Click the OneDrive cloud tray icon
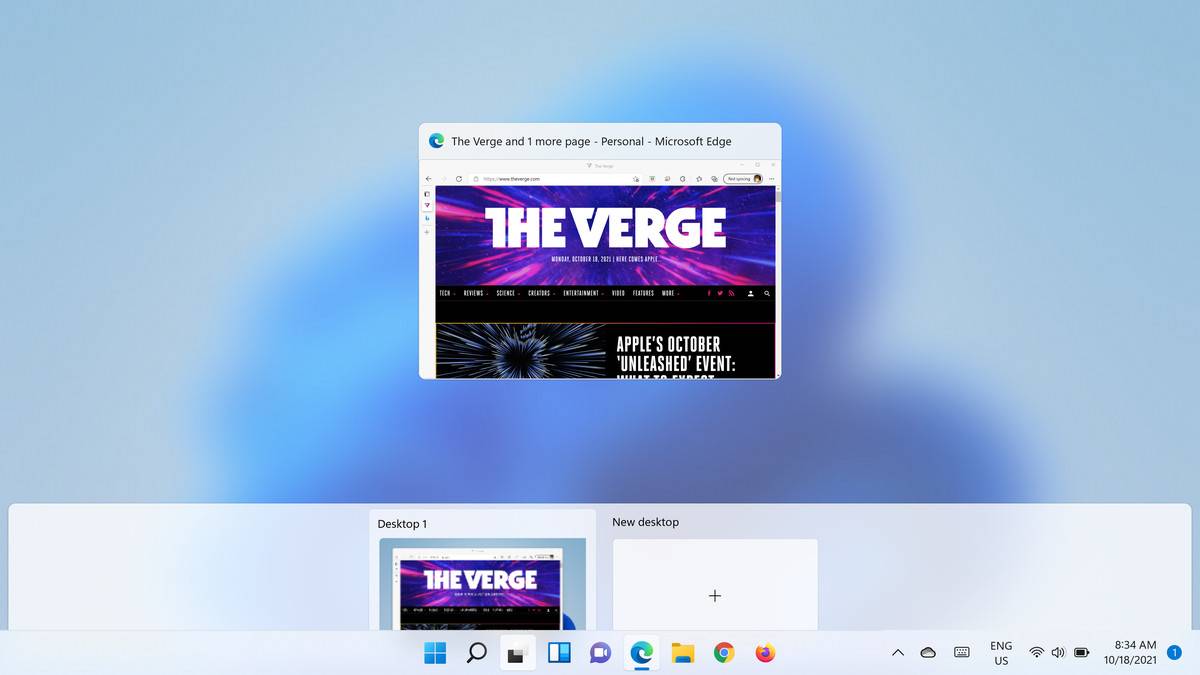This screenshot has width=1200, height=675. coord(928,653)
